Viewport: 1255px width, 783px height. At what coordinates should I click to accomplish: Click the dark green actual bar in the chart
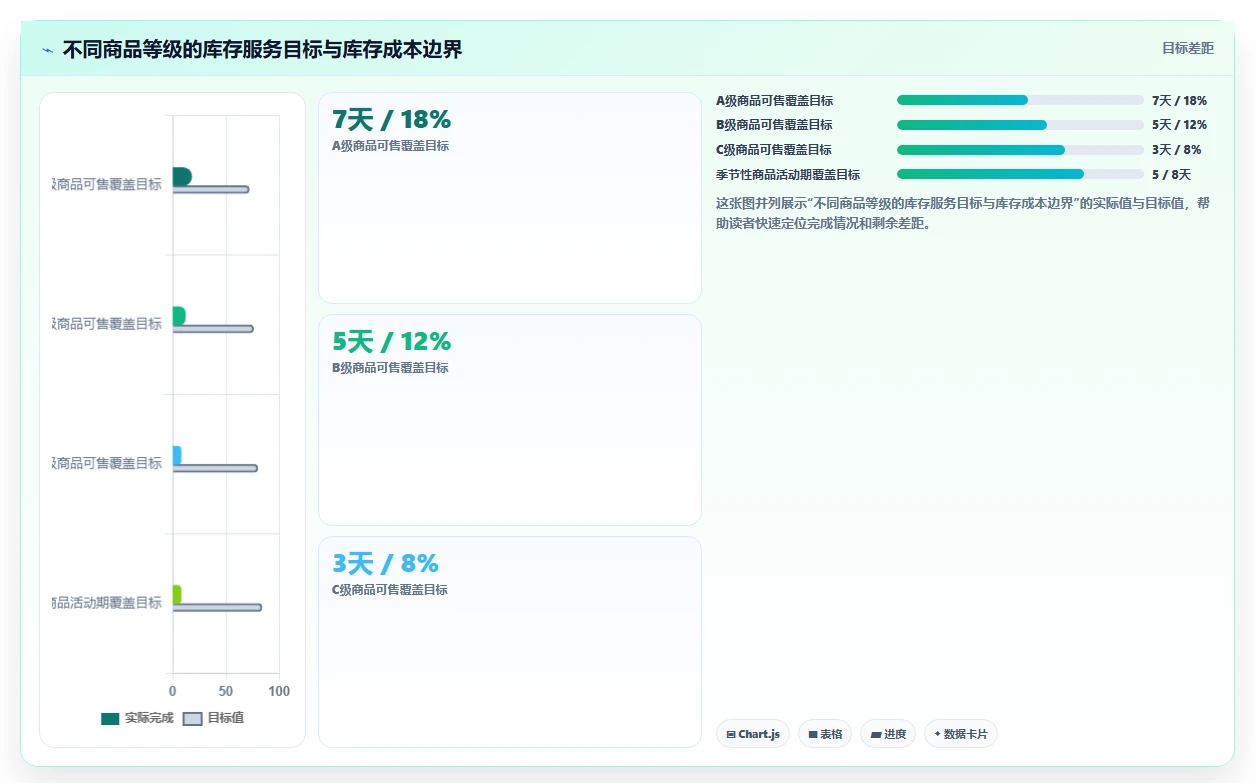pyautogui.click(x=182, y=177)
